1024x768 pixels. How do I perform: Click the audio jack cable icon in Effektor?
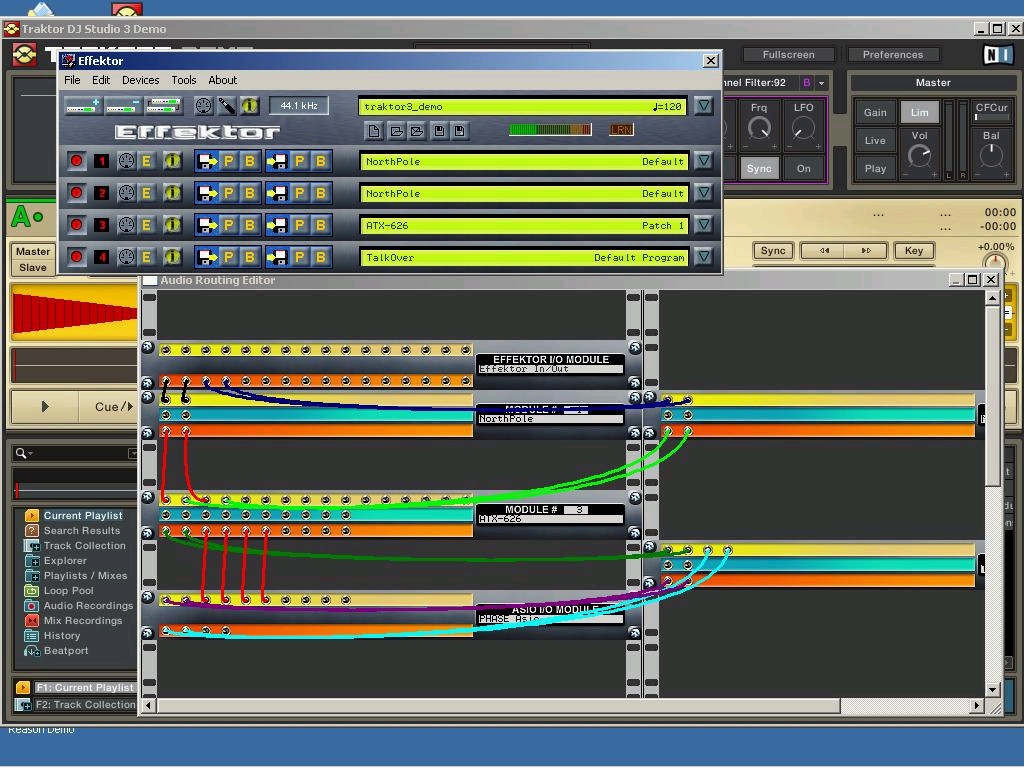[226, 106]
